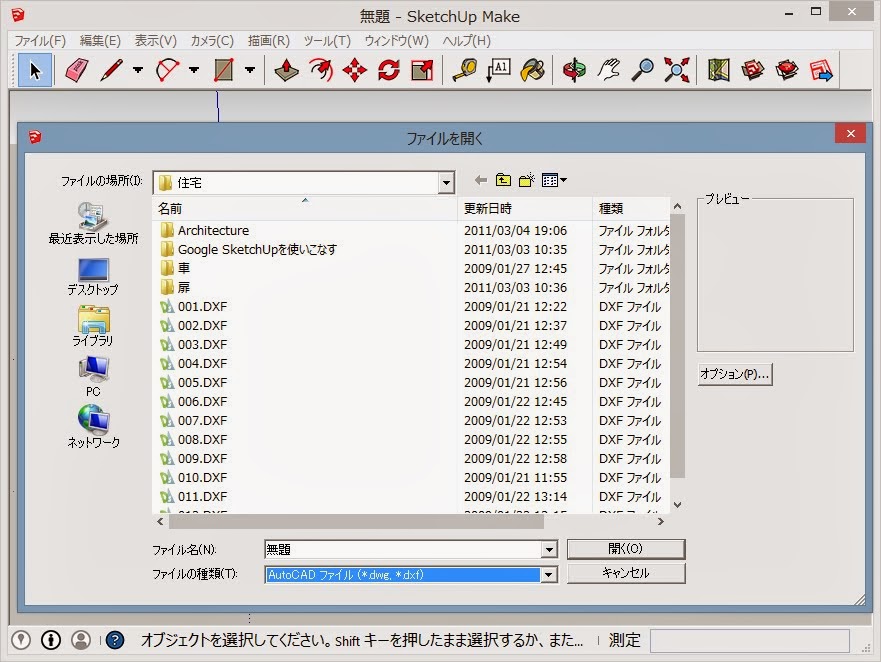The image size is (881, 662).
Task: Open the 編集(E) menu
Action: [x=100, y=41]
